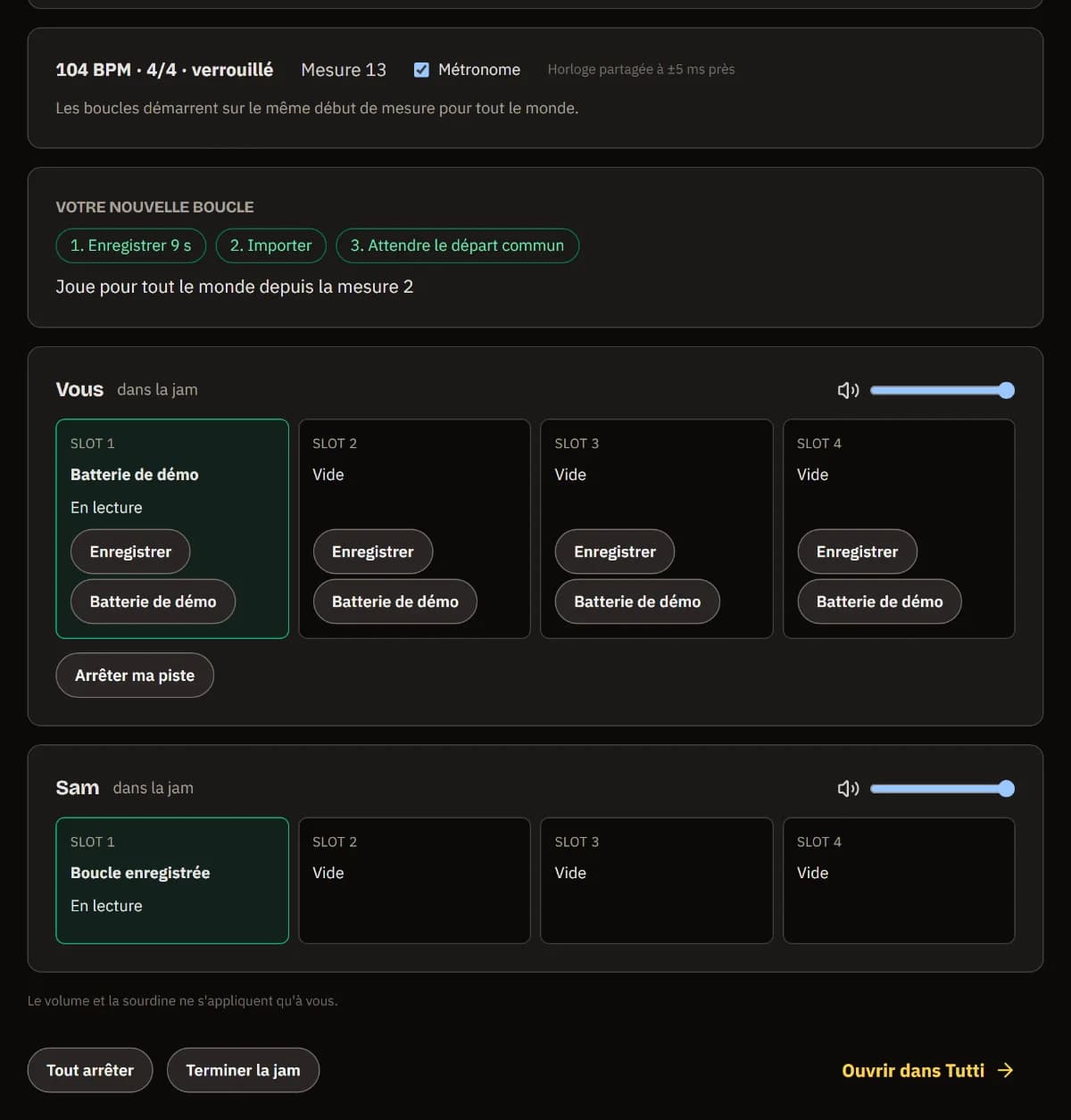Click arrow icon beside Ouvrir dans Tutti
Image resolution: width=1071 pixels, height=1120 pixels.
pyautogui.click(x=1006, y=1070)
